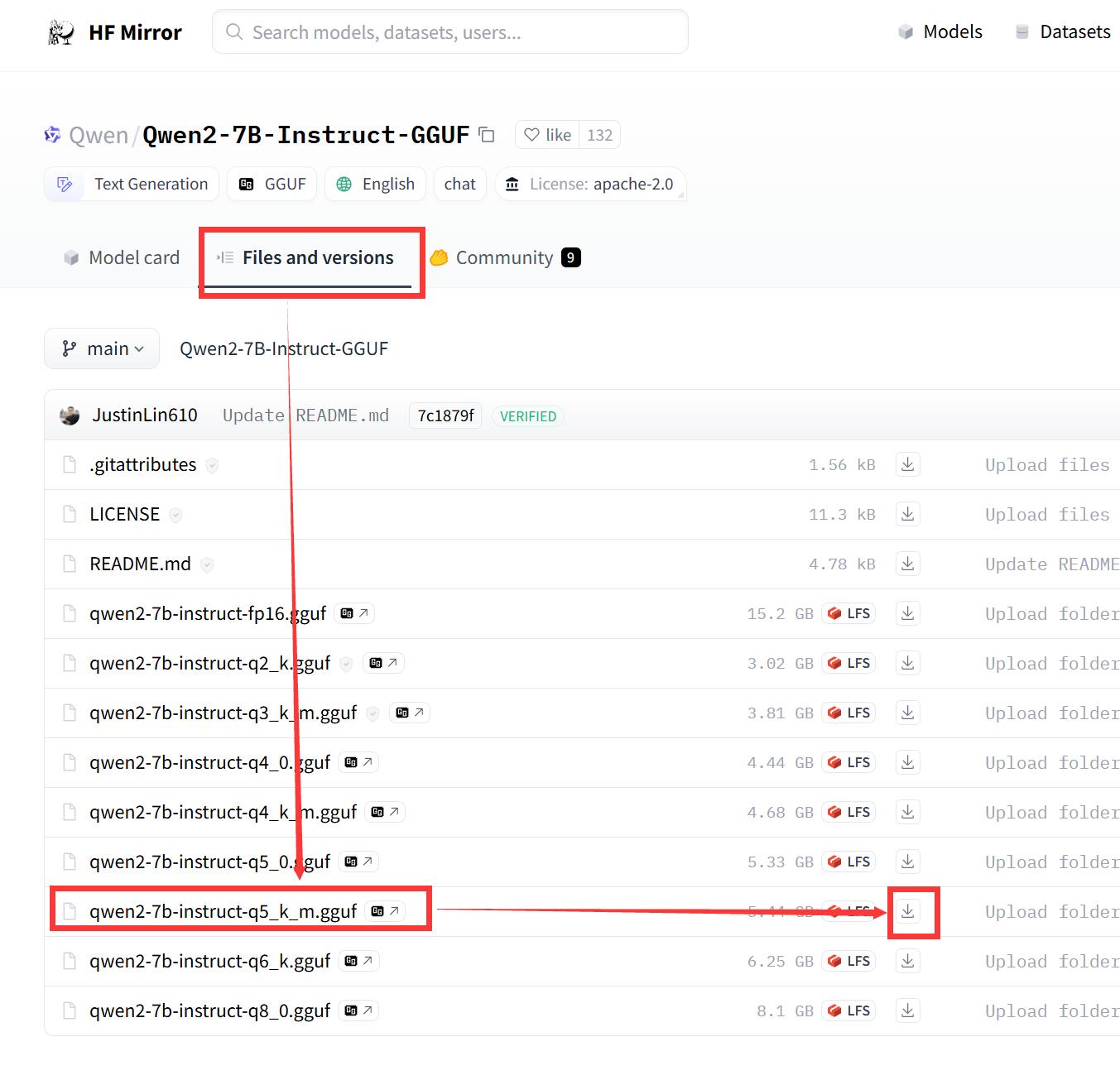Download the q3_k_m gguf file
The height and width of the screenshot is (1085, 1120).
(x=908, y=713)
